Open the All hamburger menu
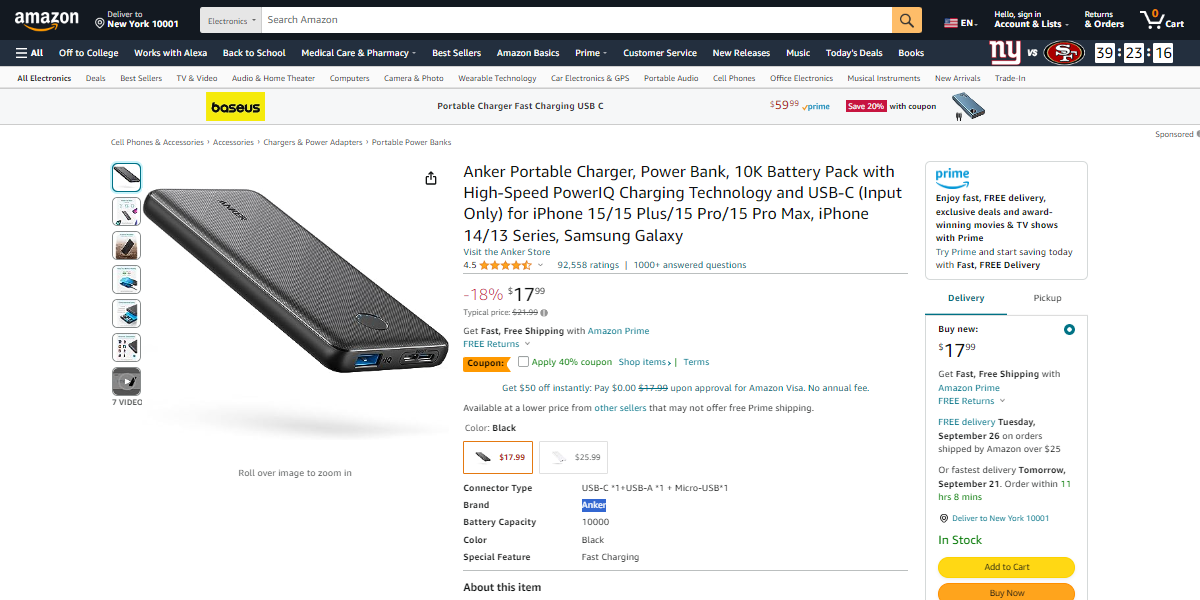This screenshot has height=600, width=1200. pyautogui.click(x=29, y=53)
